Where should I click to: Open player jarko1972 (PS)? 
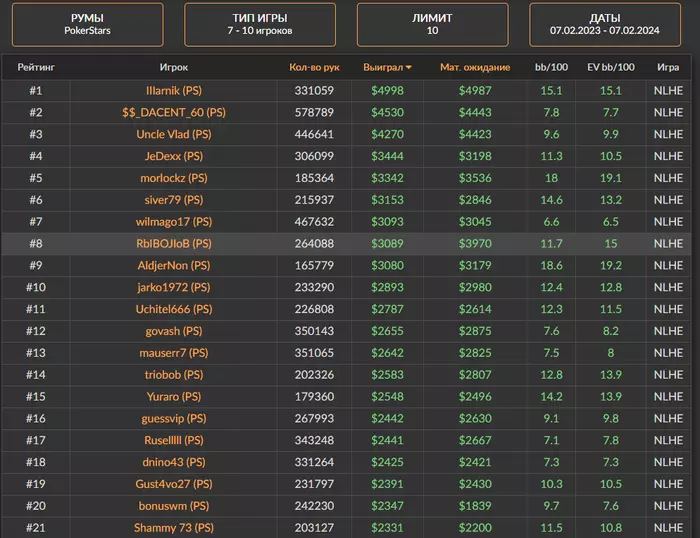[x=174, y=288]
